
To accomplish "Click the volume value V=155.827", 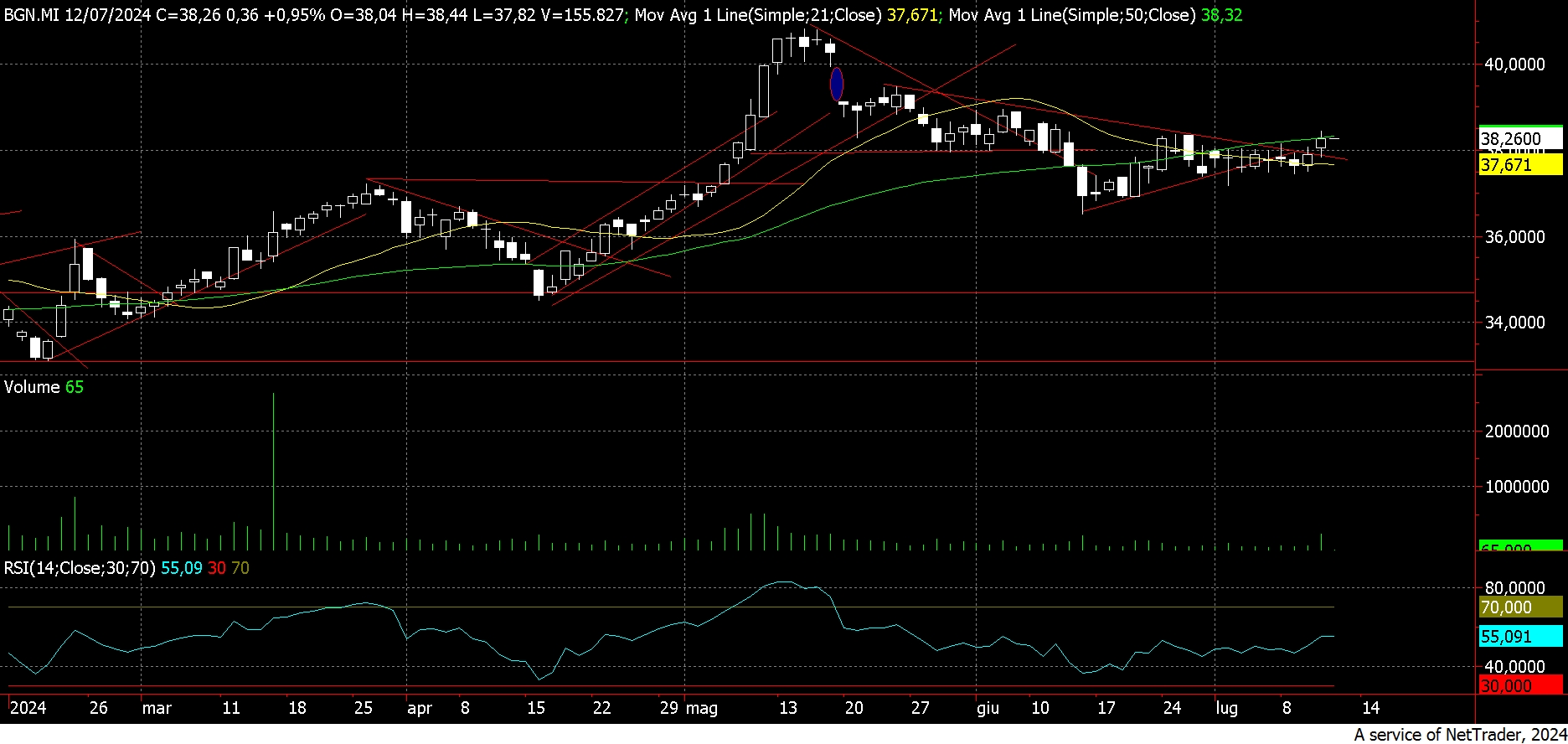I will coord(583,14).
